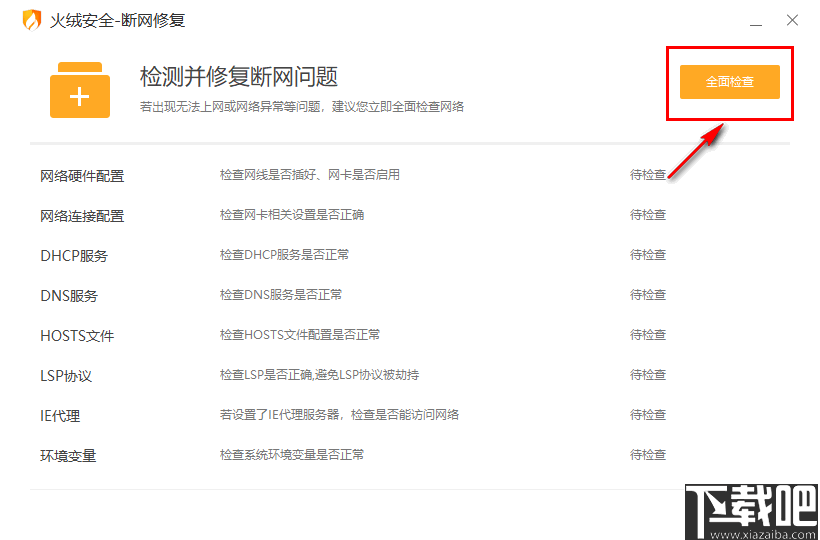Select the DHCP服务 row label
The height and width of the screenshot is (540, 820).
74,256
